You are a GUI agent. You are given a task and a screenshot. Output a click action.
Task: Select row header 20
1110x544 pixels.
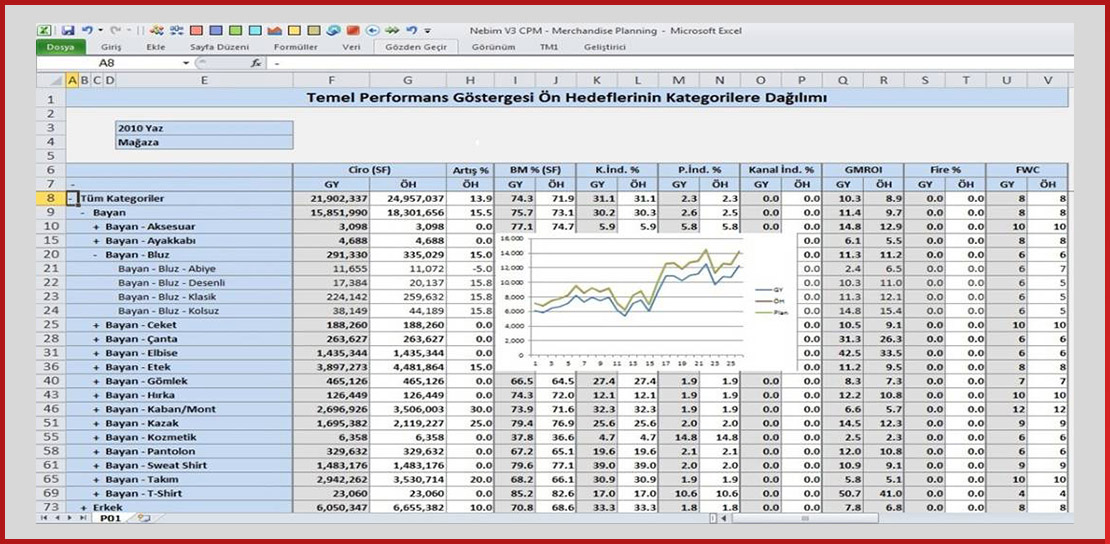tap(50, 255)
